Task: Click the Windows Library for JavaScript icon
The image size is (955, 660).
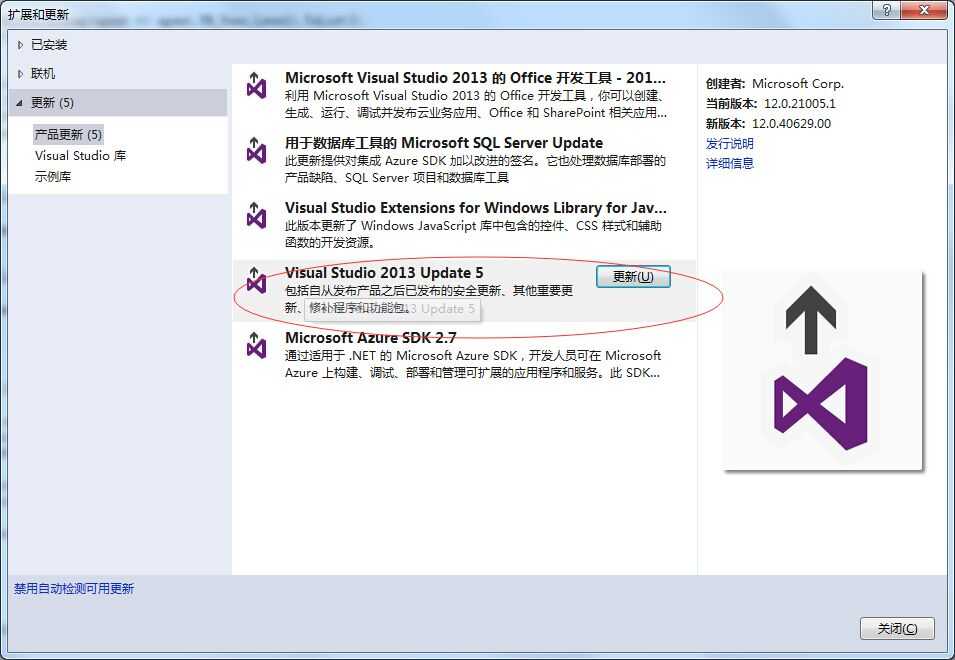Action: click(x=256, y=216)
